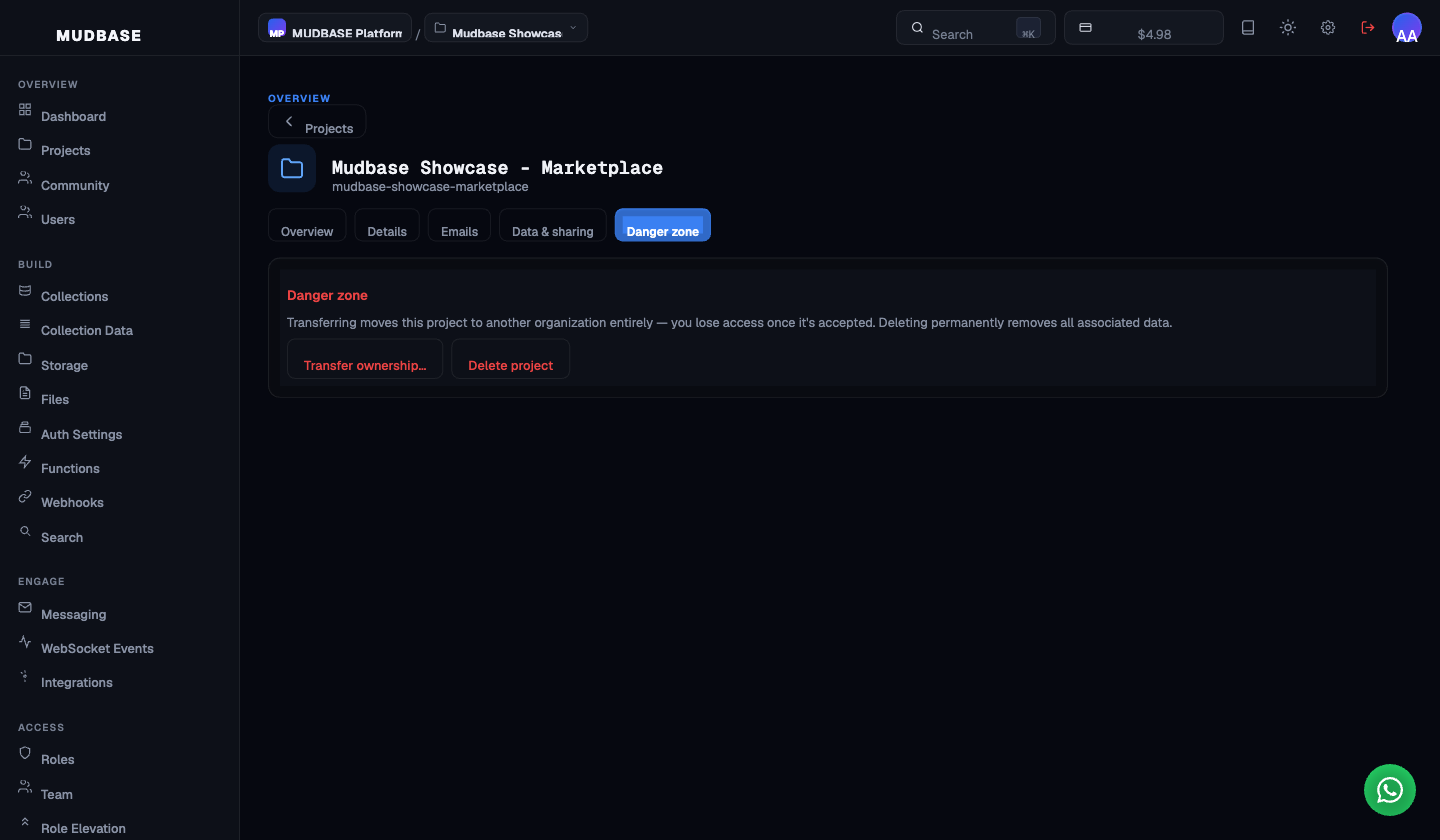Click the Messaging envelope icon
This screenshot has height=840, width=1440.
[x=25, y=607]
